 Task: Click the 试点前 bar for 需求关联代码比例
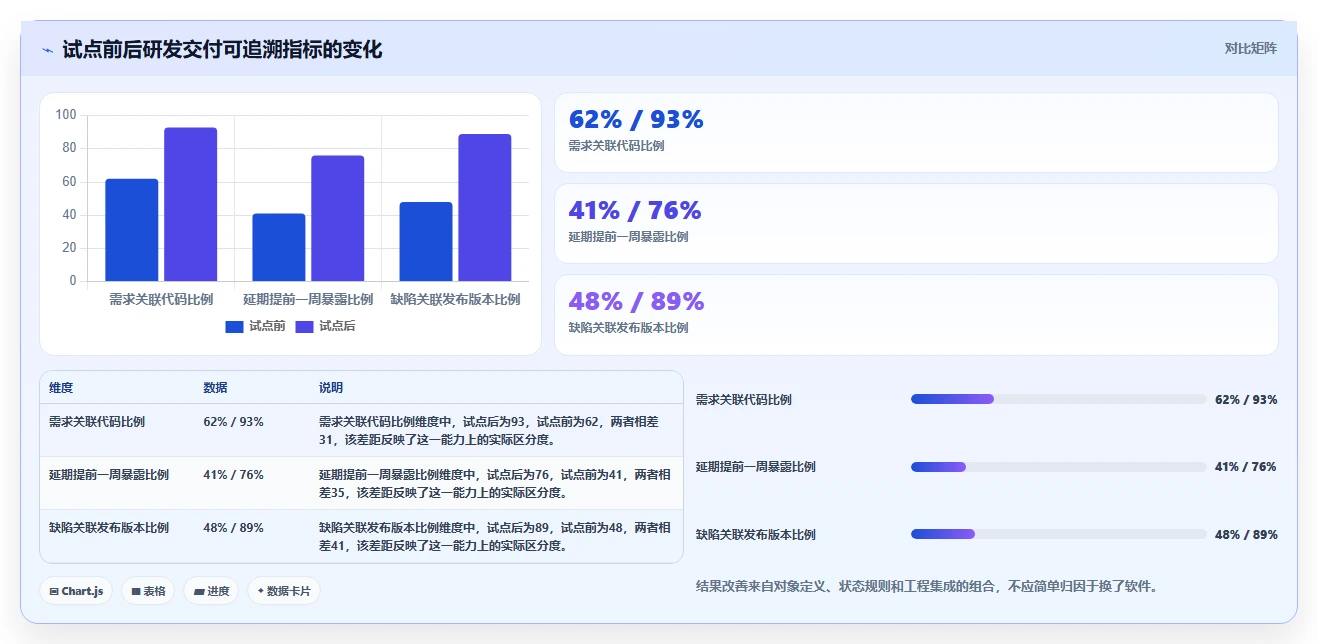pyautogui.click(x=132, y=230)
